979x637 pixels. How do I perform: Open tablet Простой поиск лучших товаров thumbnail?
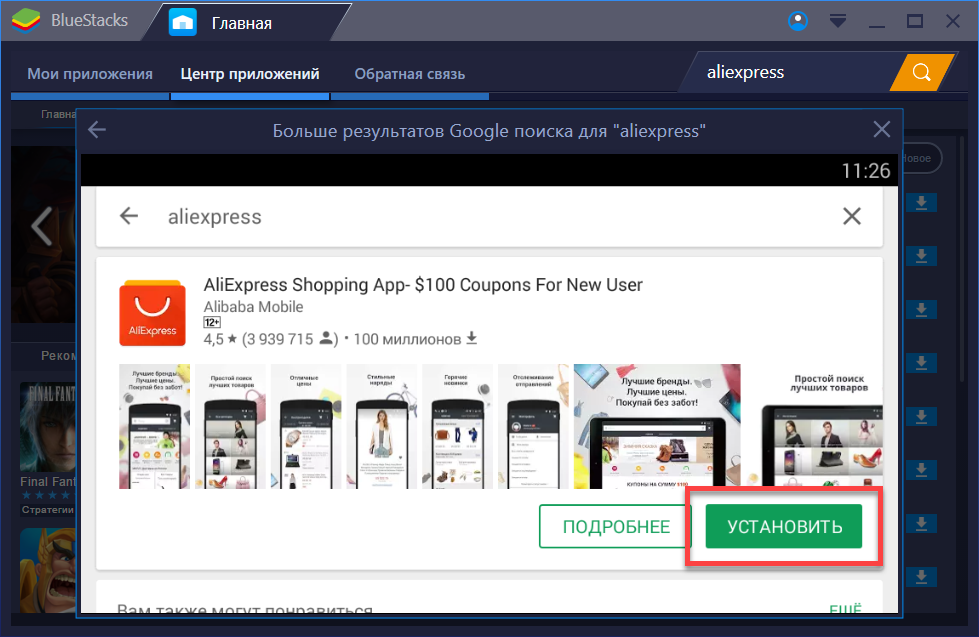(x=814, y=426)
